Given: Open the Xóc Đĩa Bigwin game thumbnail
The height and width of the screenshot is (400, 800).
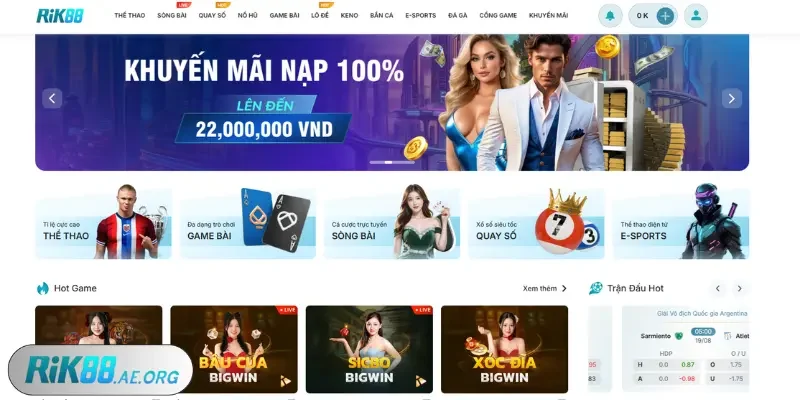Looking at the screenshot, I should 505,349.
